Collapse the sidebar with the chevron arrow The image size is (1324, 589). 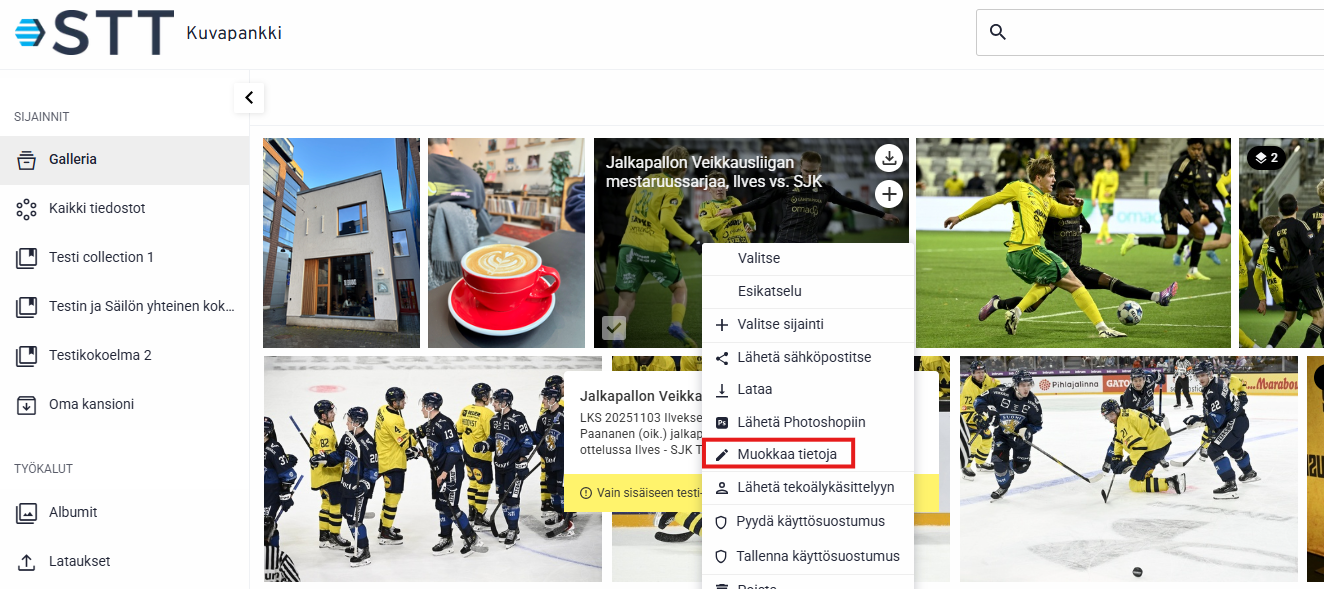(249, 98)
